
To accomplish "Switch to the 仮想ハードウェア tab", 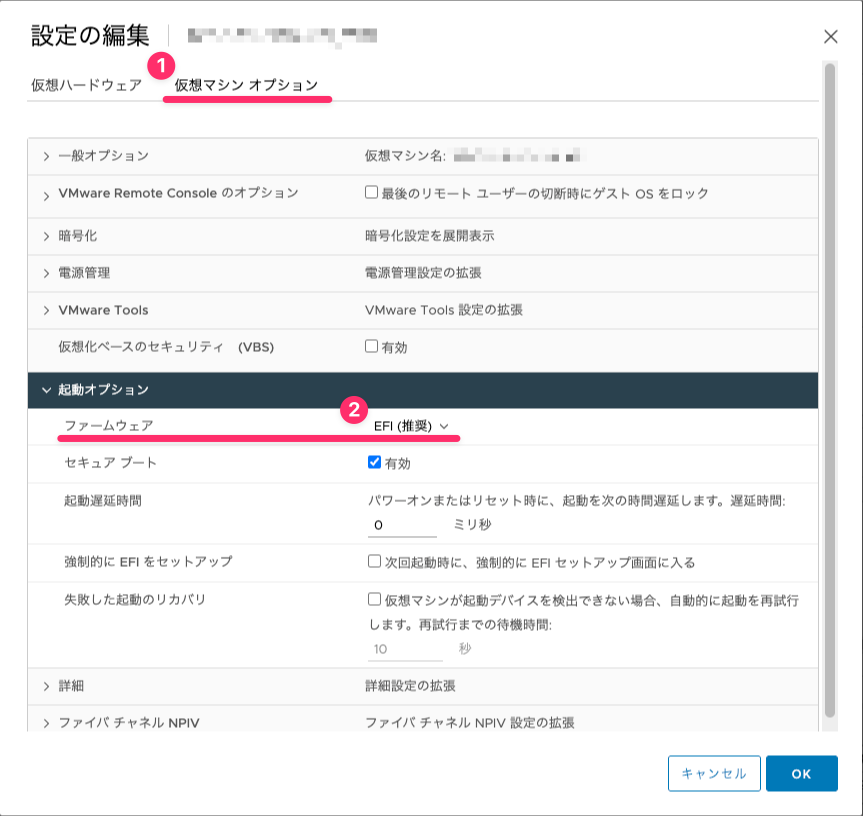I will [86, 85].
